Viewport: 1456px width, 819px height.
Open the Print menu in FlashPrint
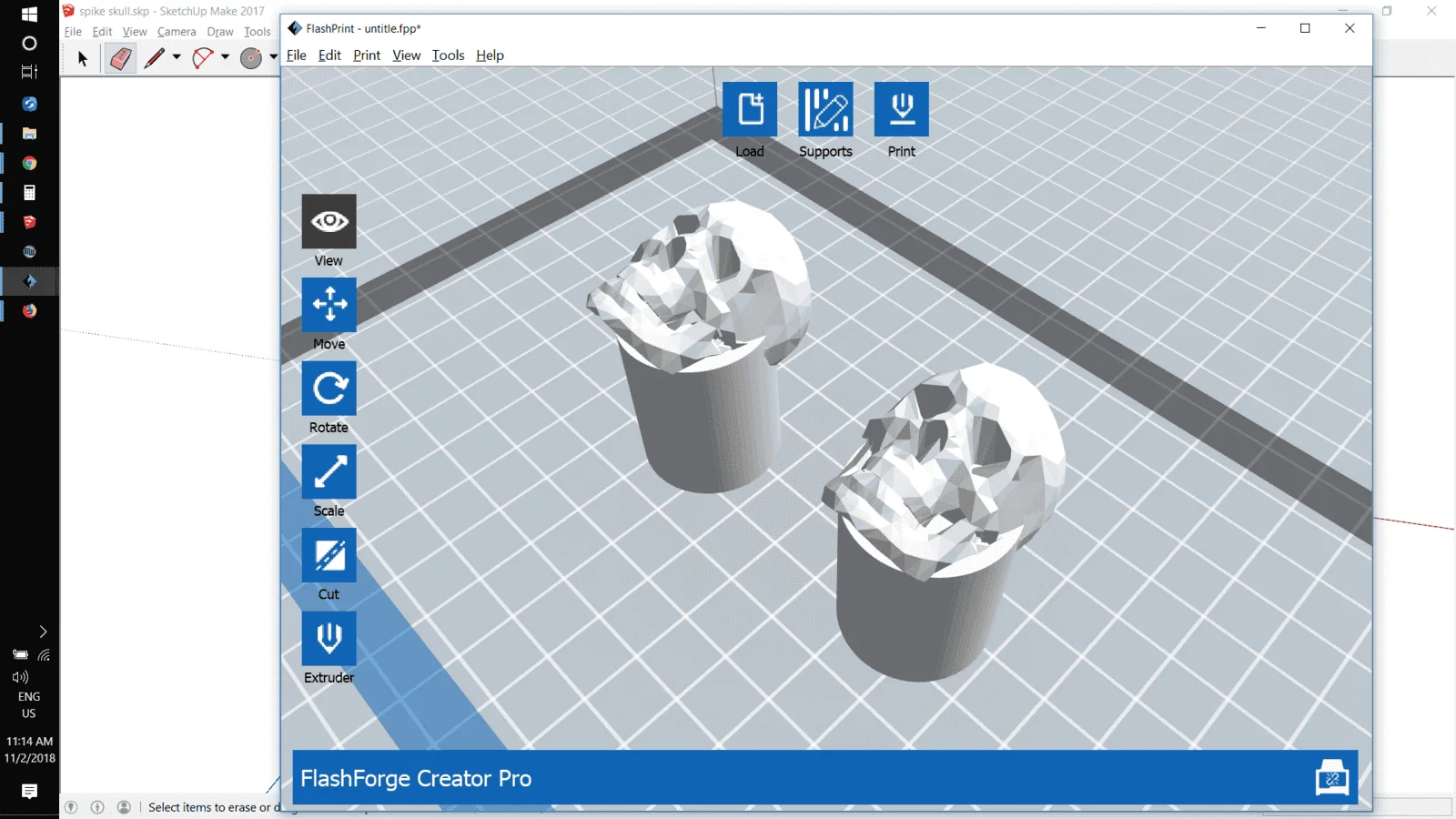pyautogui.click(x=367, y=56)
